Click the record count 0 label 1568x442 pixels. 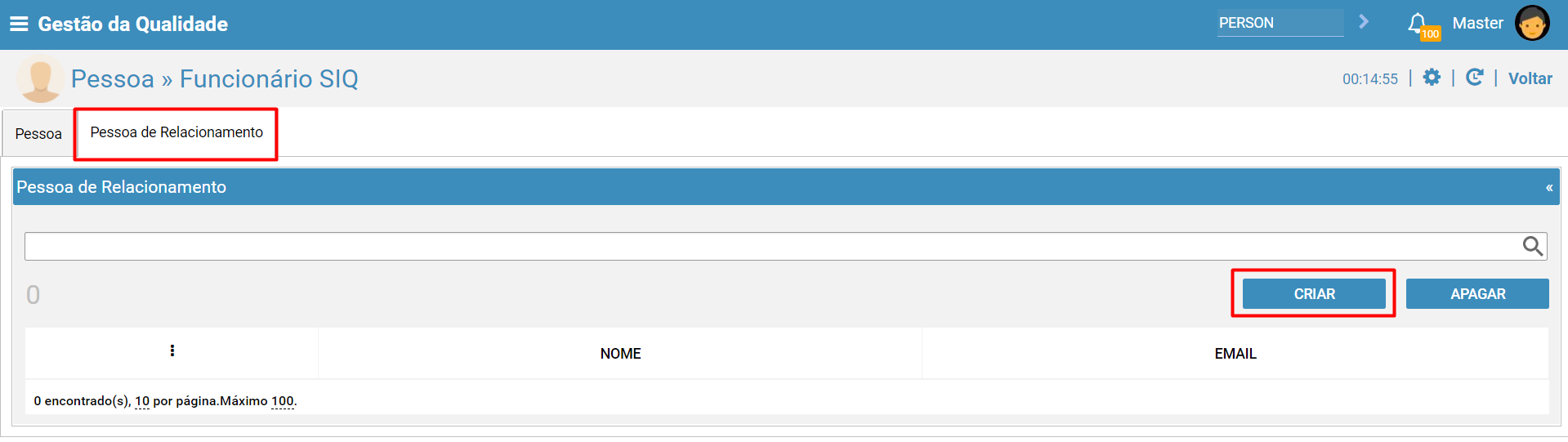coord(33,294)
